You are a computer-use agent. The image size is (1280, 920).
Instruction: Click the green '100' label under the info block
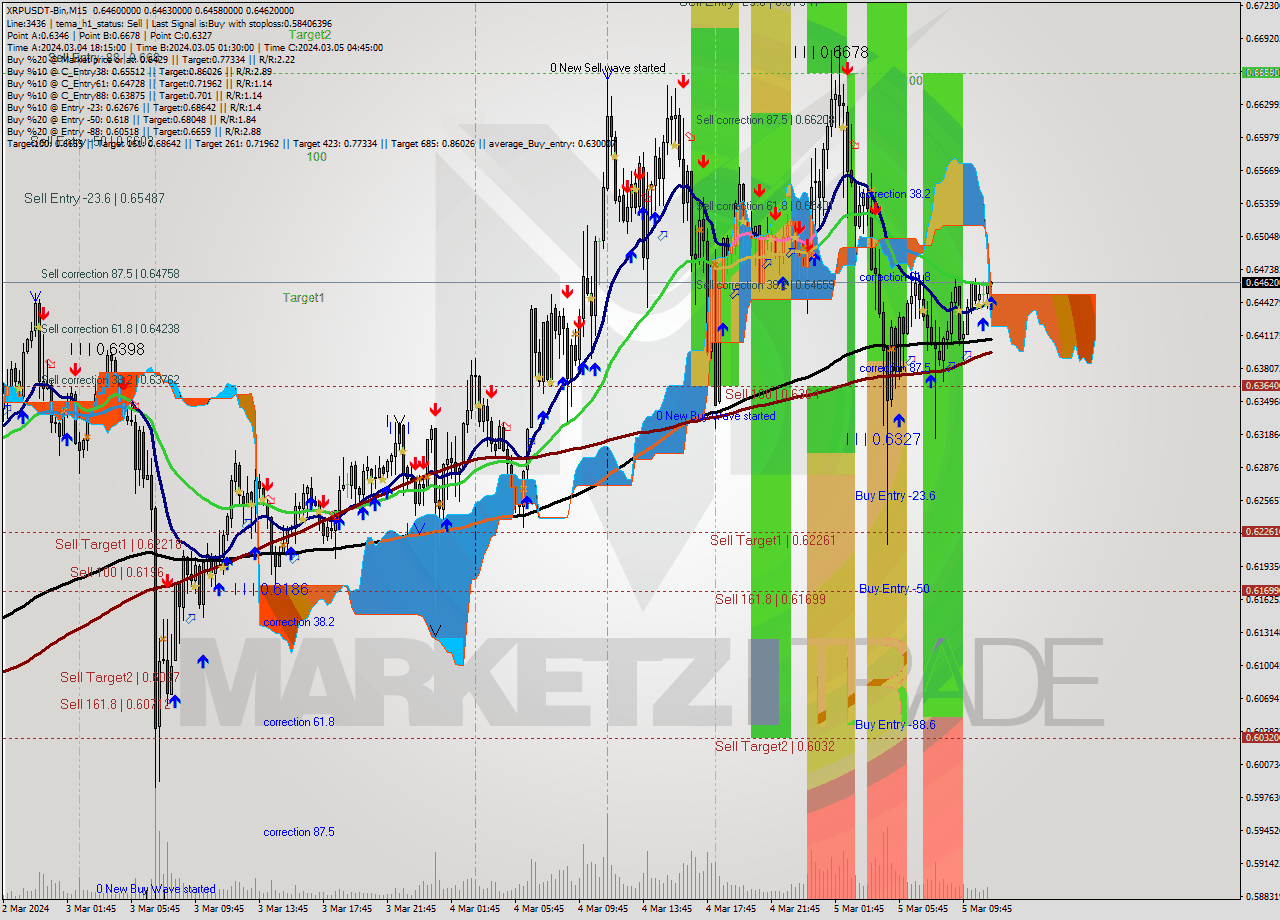316,157
